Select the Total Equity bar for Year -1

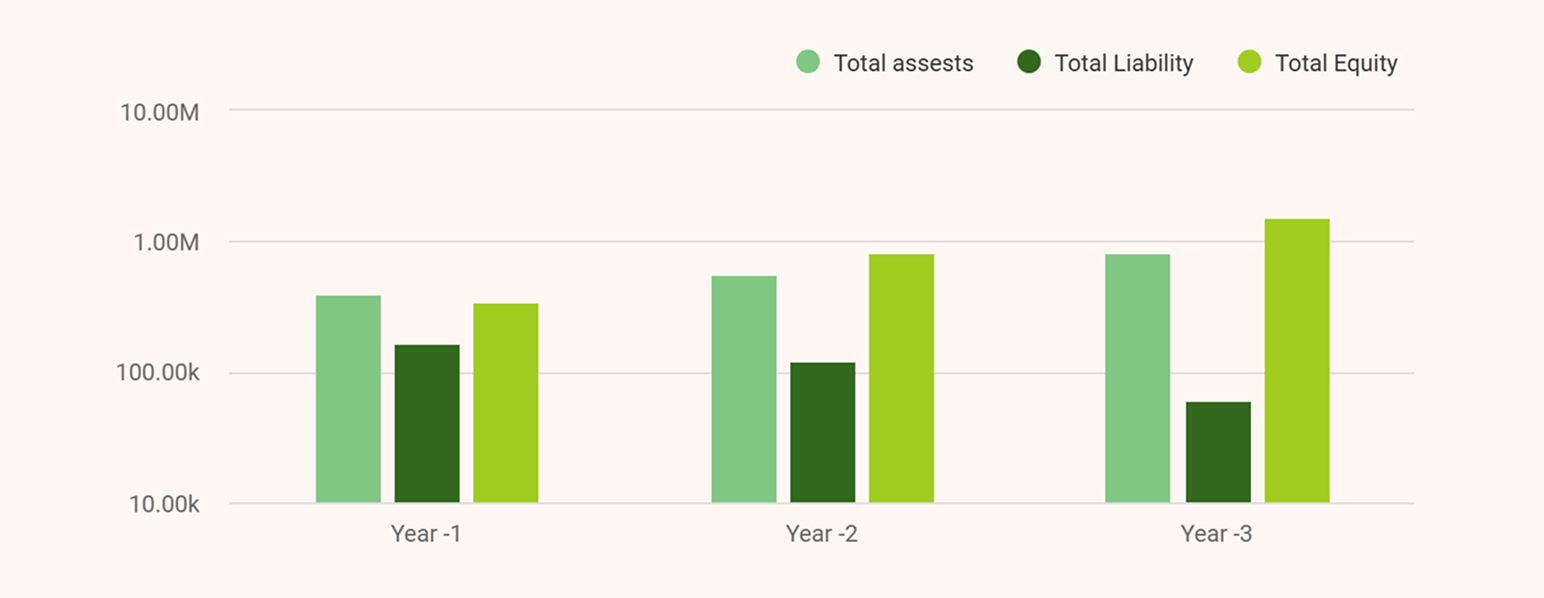(505, 405)
